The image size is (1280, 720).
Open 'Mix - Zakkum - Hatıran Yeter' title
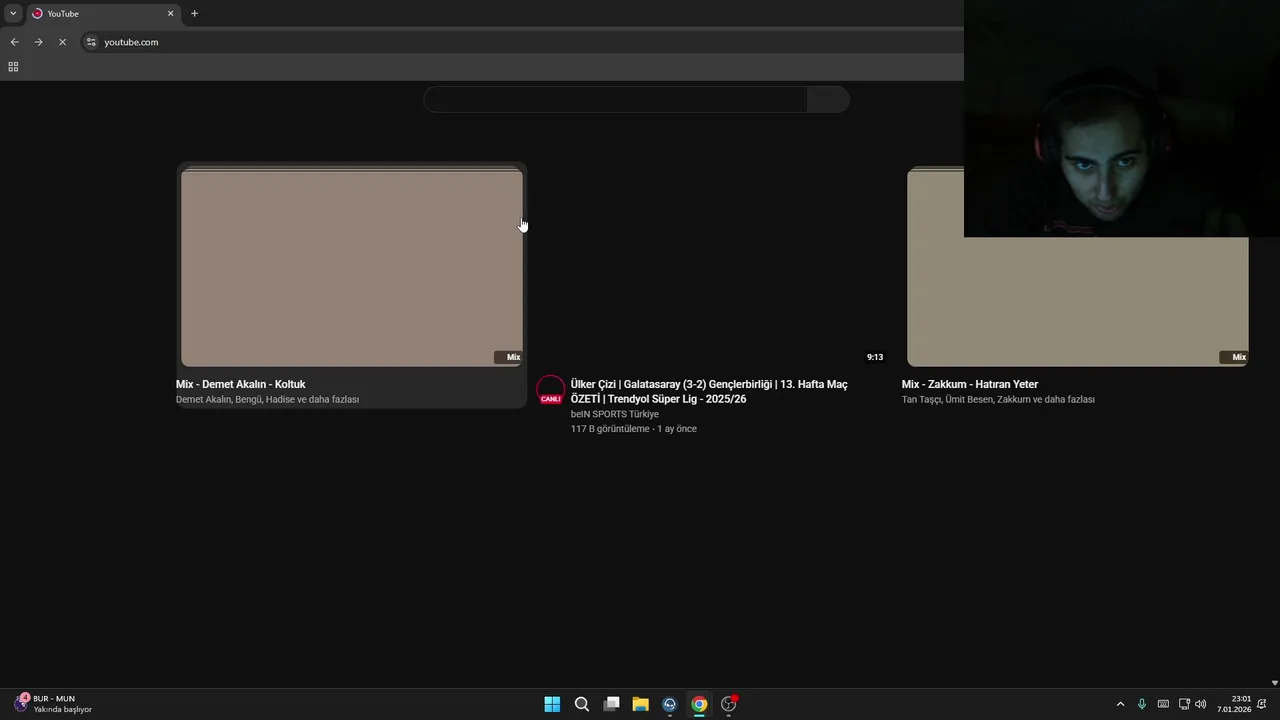point(970,384)
